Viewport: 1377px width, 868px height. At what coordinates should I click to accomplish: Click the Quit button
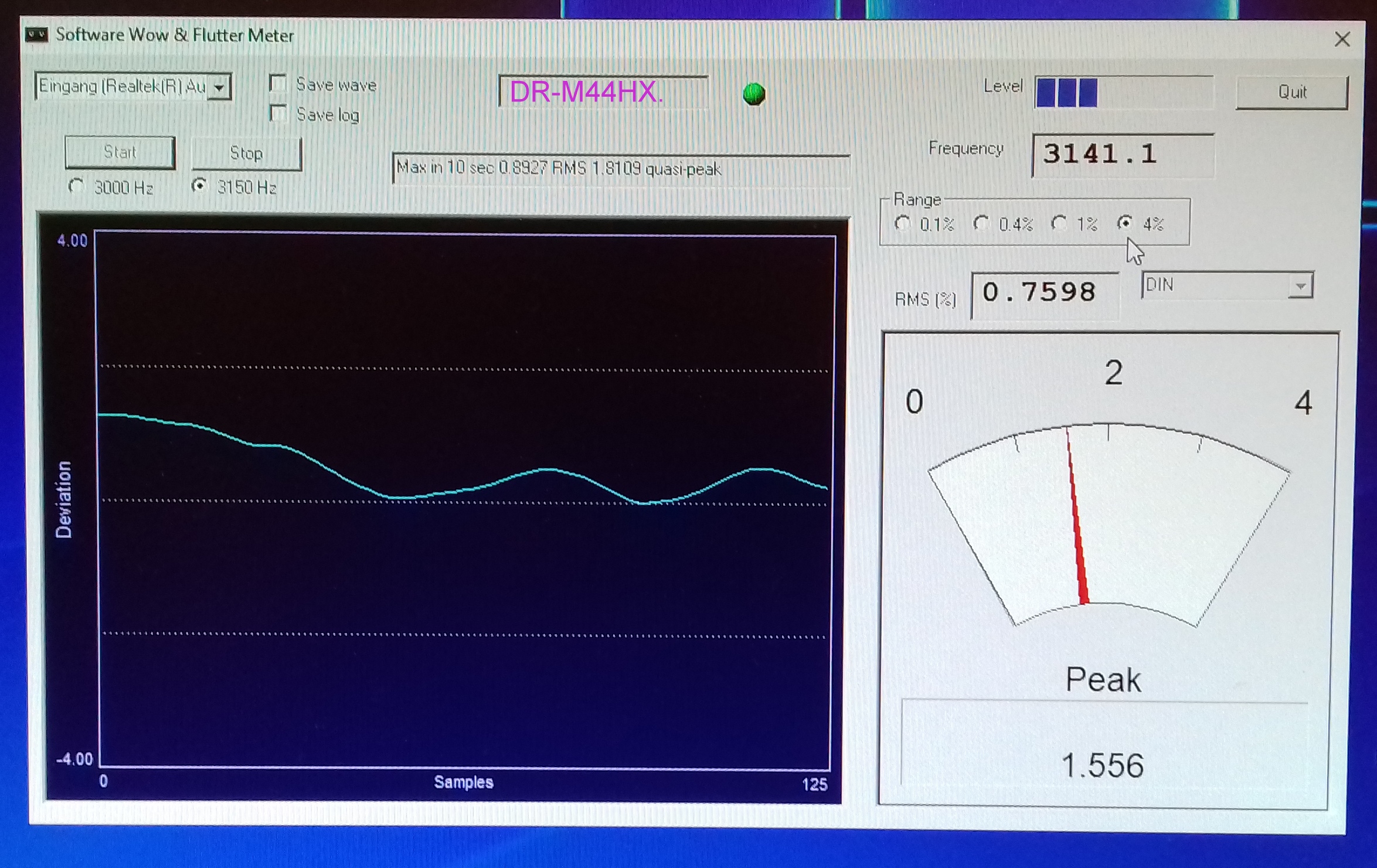point(1292,92)
